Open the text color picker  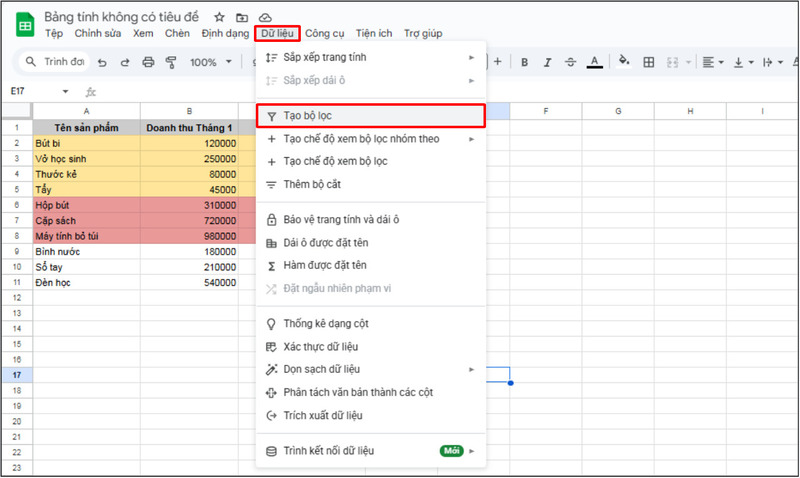594,62
